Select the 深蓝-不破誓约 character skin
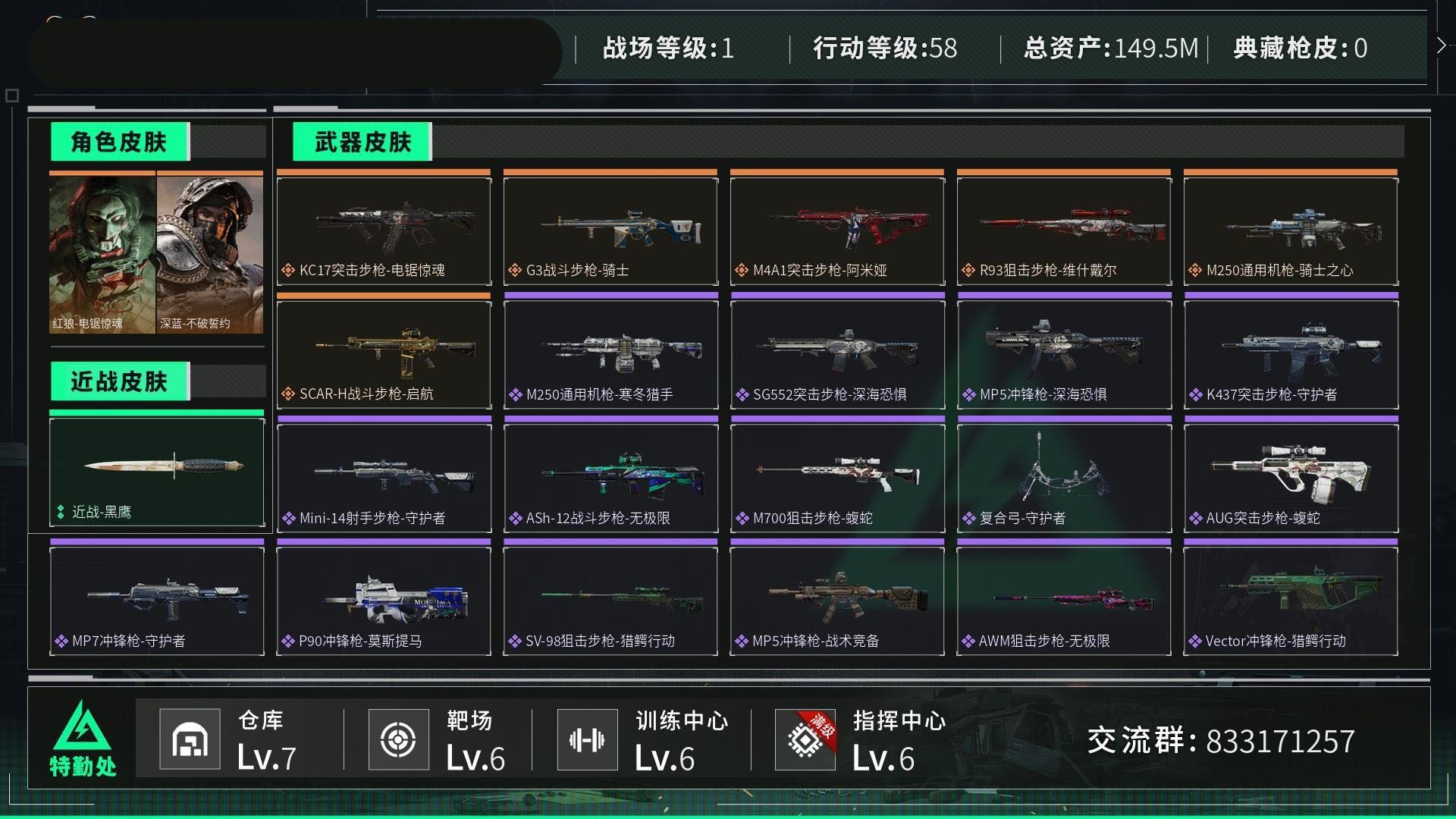Viewport: 1456px width, 819px height. [210, 253]
